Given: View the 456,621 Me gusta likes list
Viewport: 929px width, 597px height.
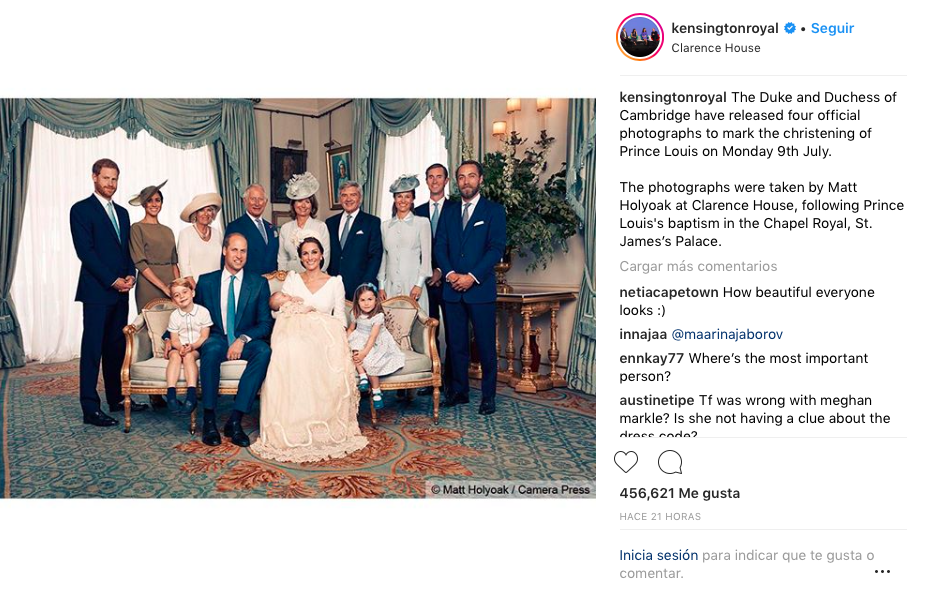Looking at the screenshot, I should point(679,493).
